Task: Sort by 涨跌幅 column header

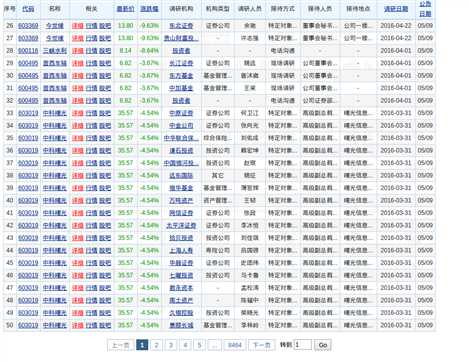Action: coord(149,9)
